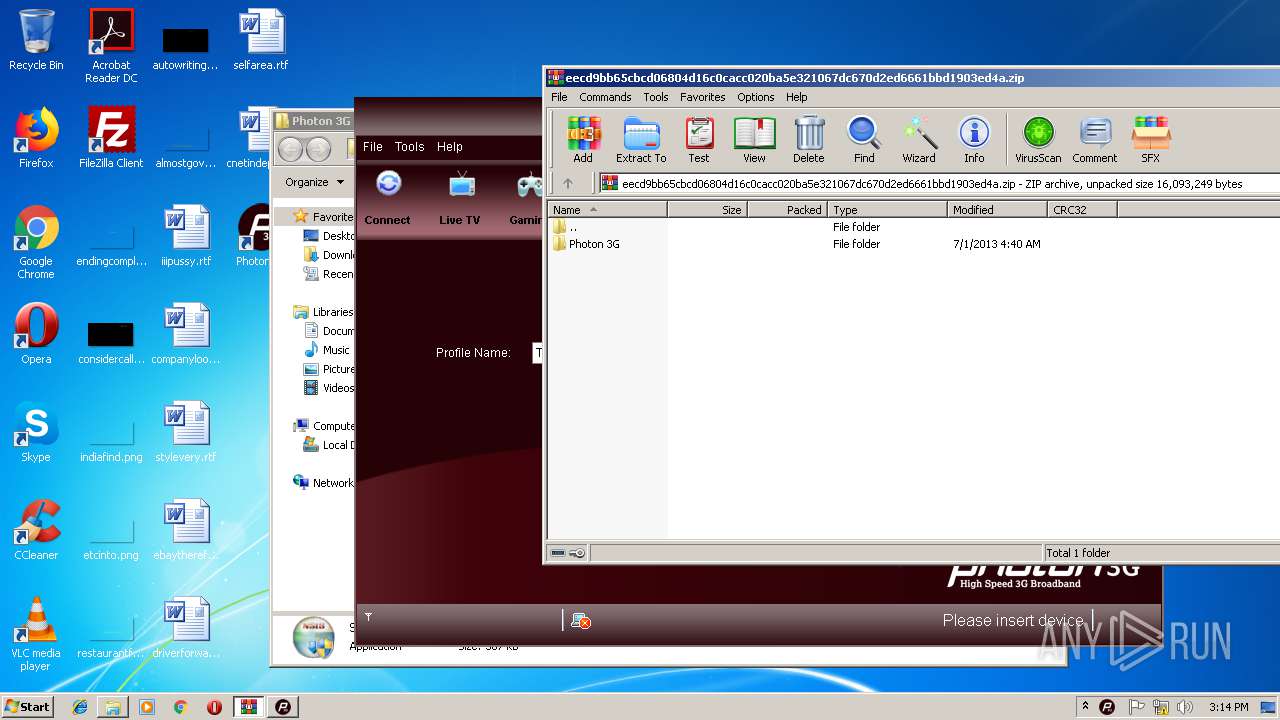This screenshot has height=720, width=1280.
Task: Select stylevery.rtf desktop document
Action: click(186, 432)
